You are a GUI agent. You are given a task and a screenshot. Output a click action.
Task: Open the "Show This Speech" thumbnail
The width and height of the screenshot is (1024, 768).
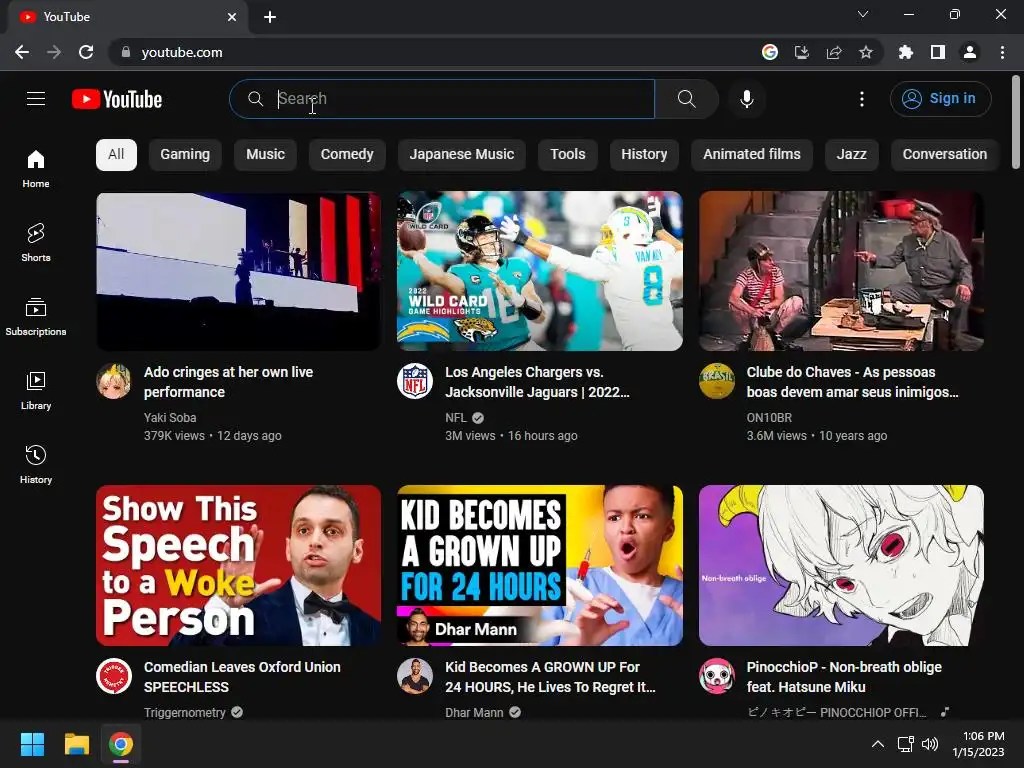coord(238,566)
